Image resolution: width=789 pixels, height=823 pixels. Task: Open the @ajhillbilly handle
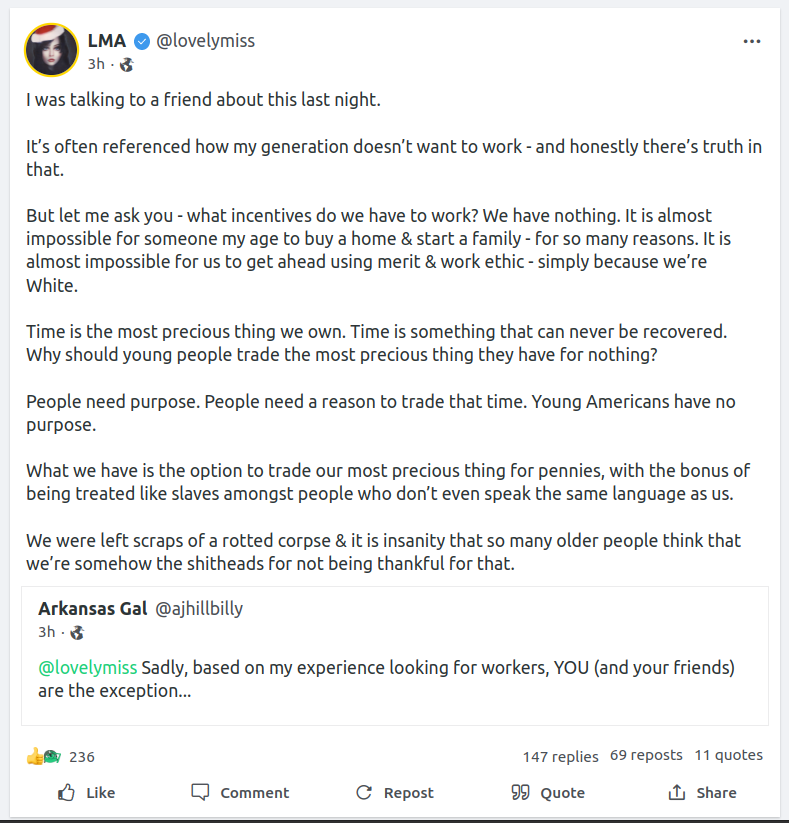coord(199,609)
